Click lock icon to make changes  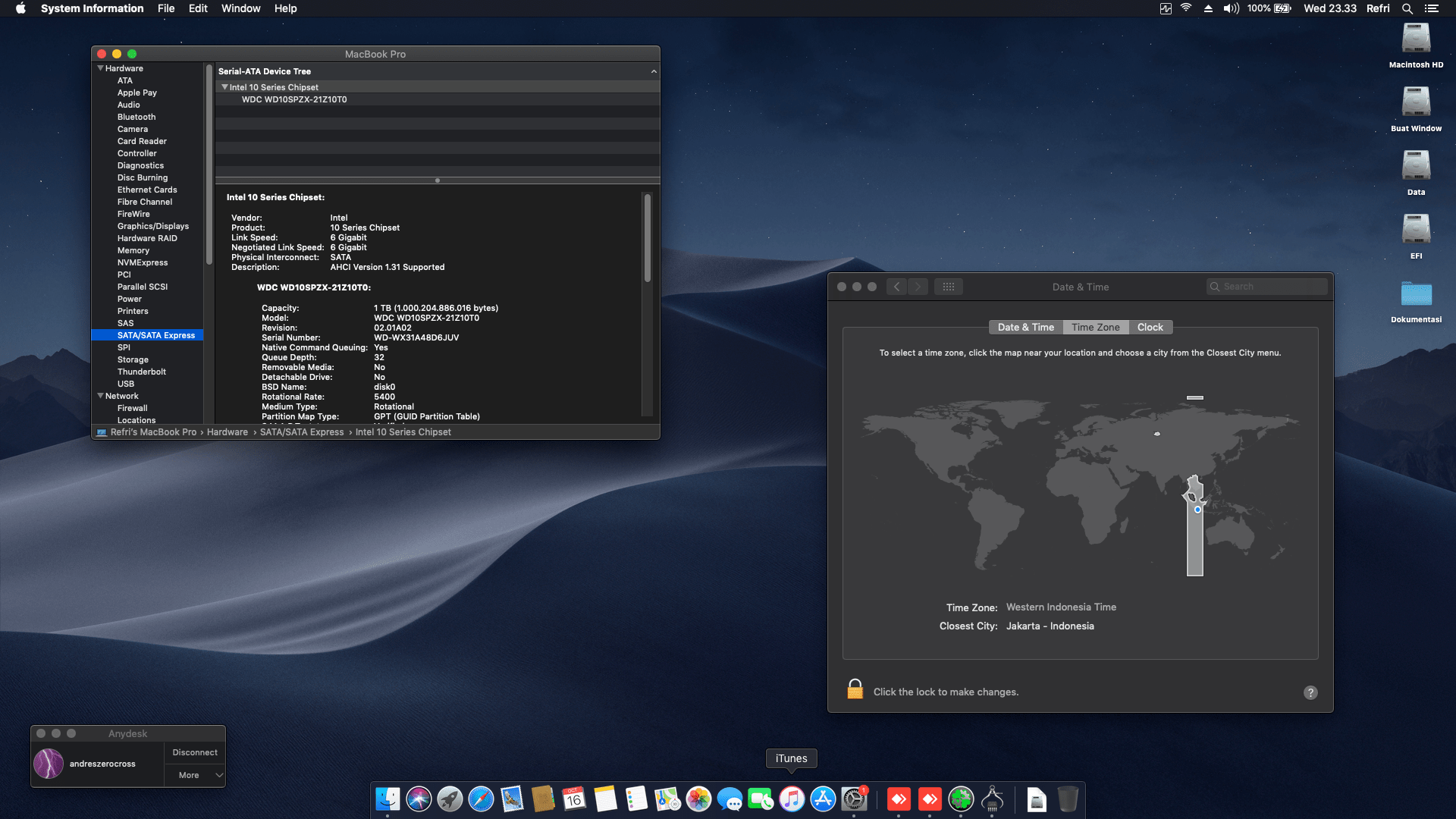coord(855,689)
